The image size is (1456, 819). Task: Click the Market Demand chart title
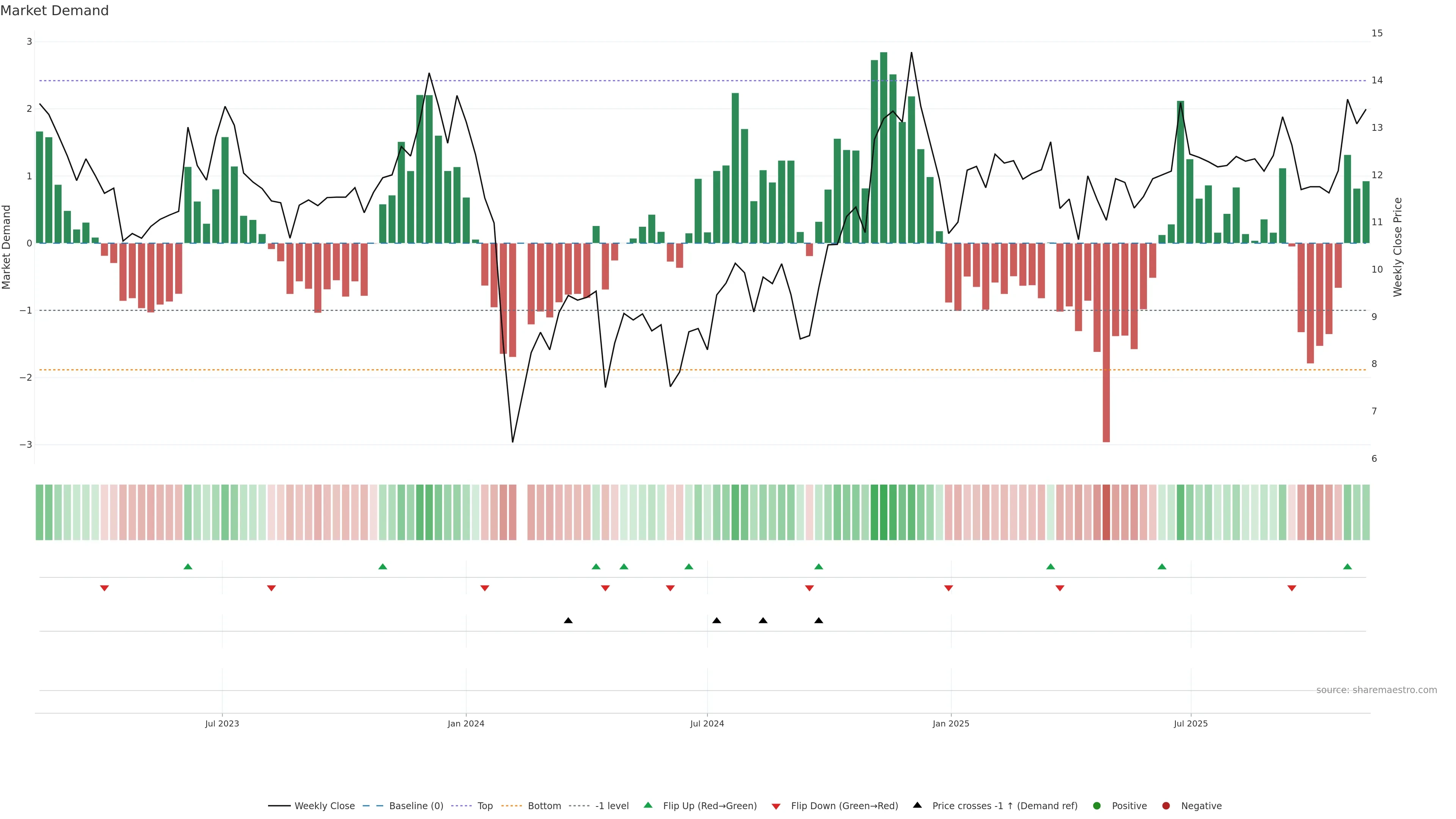point(54,11)
